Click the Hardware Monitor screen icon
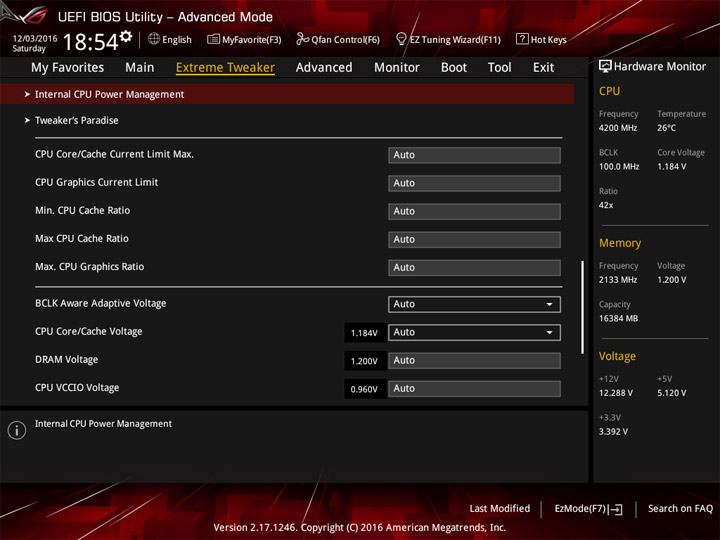720x540 pixels. [605, 67]
